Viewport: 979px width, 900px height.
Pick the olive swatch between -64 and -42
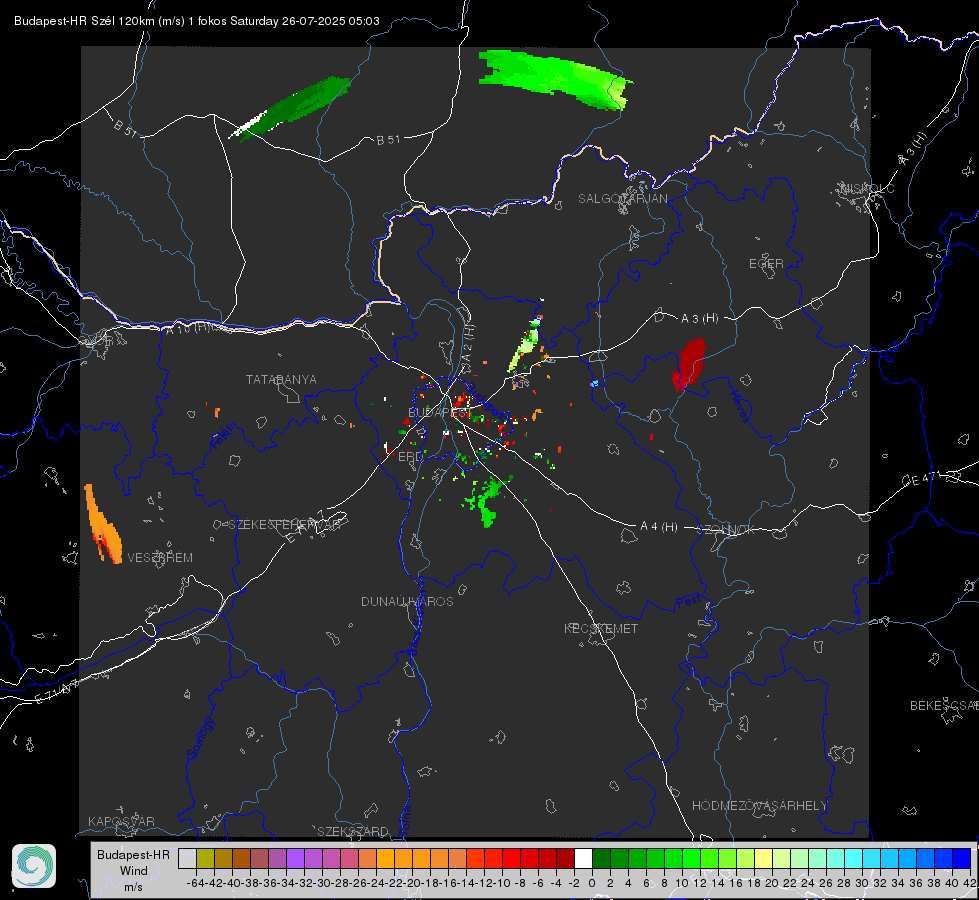pos(205,858)
